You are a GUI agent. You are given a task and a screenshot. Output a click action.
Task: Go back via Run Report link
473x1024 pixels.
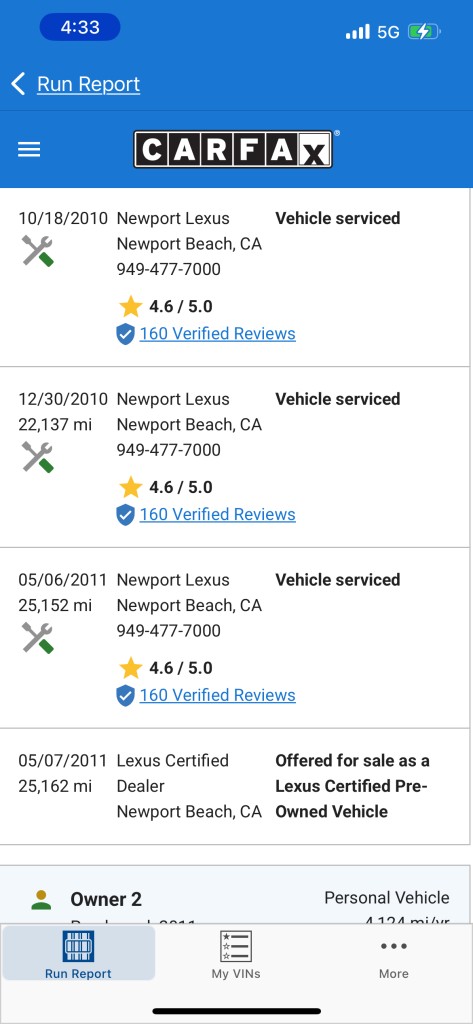88,84
